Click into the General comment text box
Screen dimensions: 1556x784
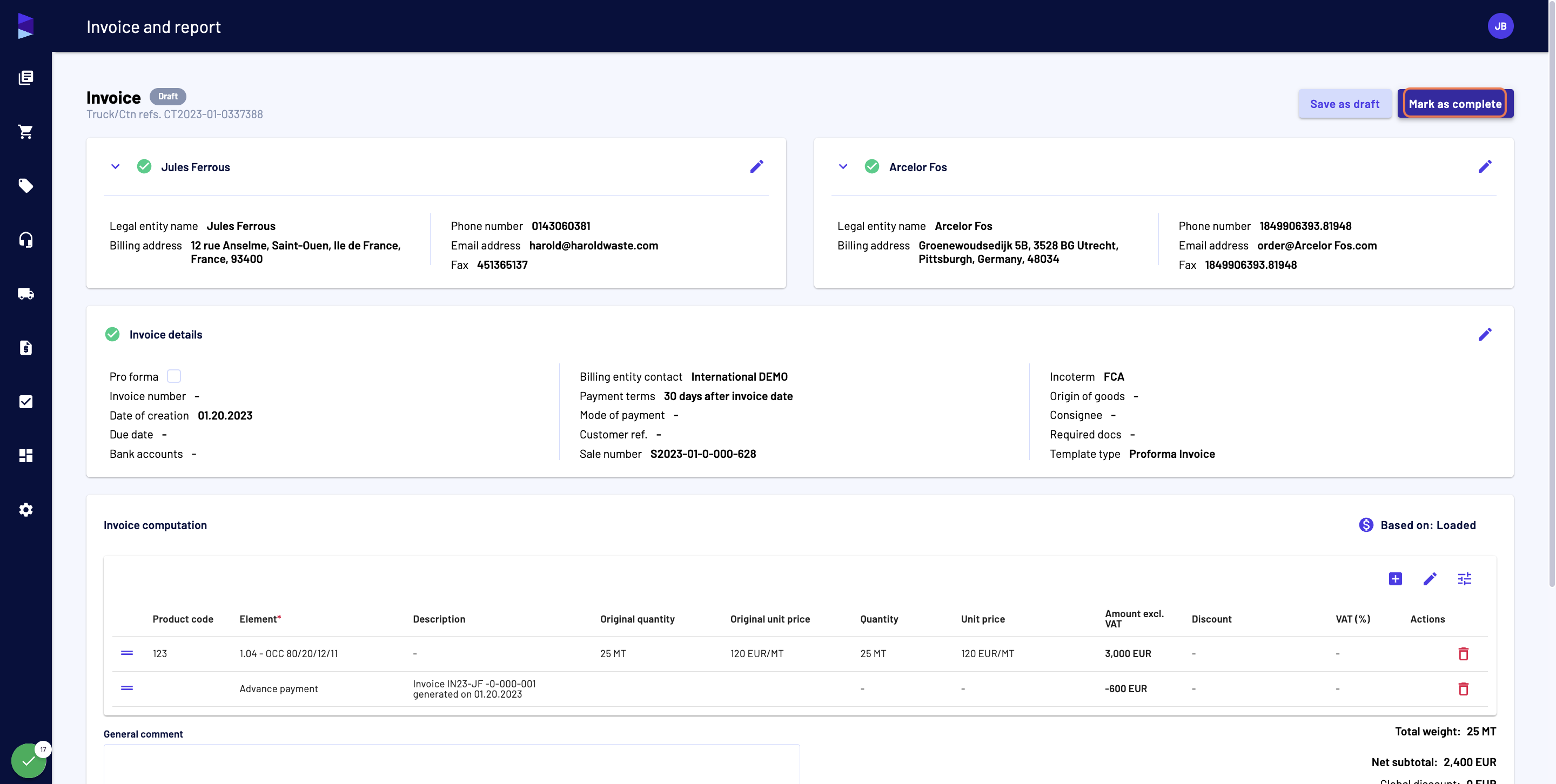(451, 764)
